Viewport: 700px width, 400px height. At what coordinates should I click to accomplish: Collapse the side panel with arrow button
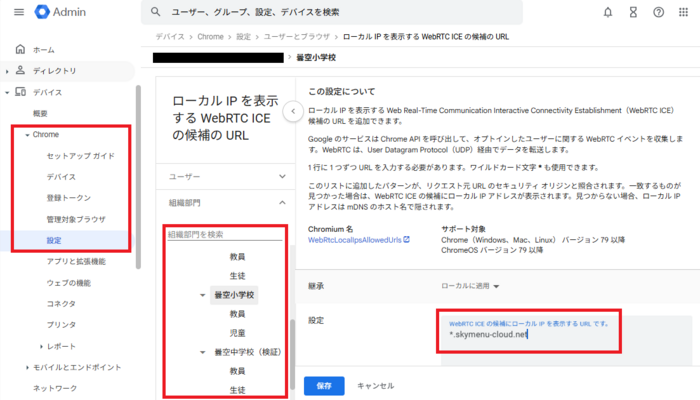click(x=291, y=111)
